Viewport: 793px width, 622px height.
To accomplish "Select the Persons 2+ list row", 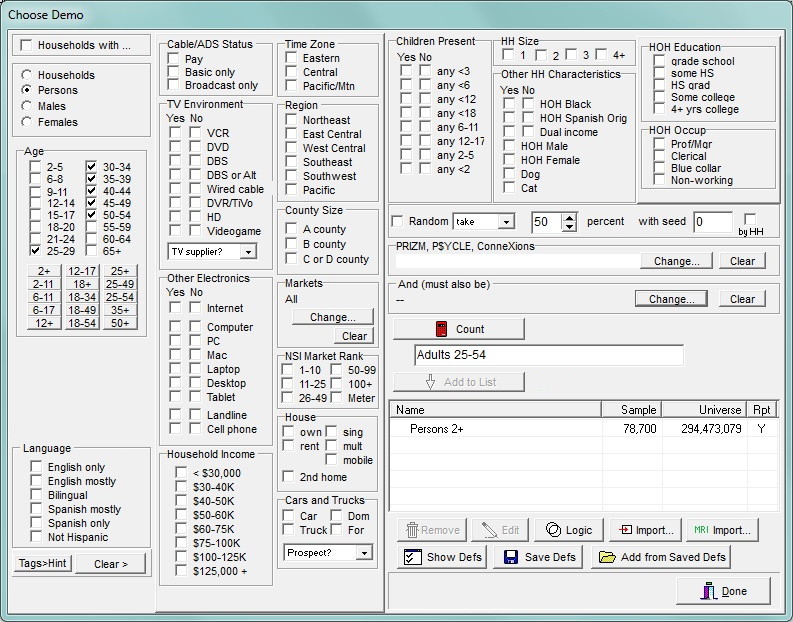I will (x=584, y=429).
